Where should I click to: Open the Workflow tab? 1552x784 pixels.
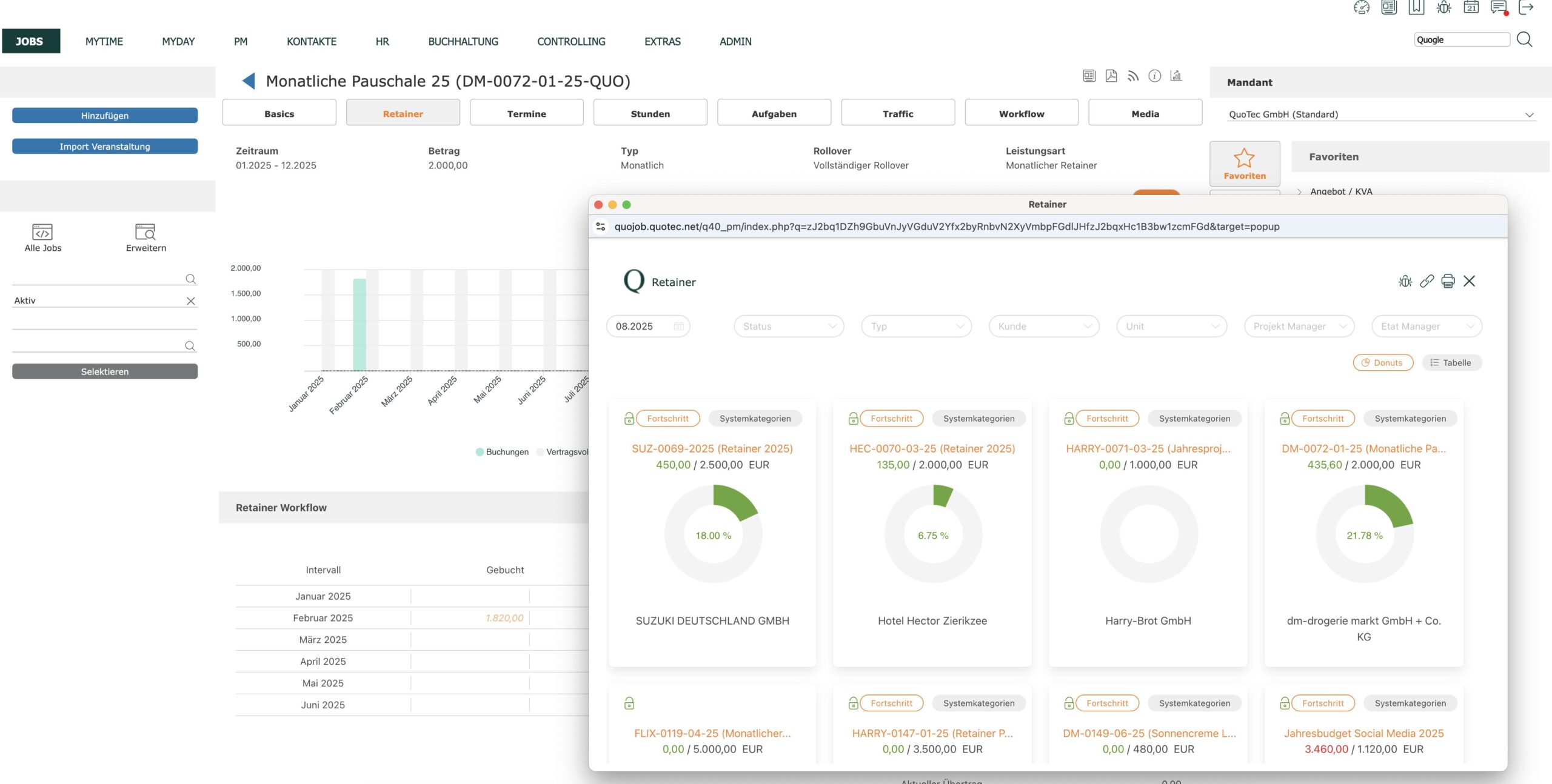tap(1022, 113)
